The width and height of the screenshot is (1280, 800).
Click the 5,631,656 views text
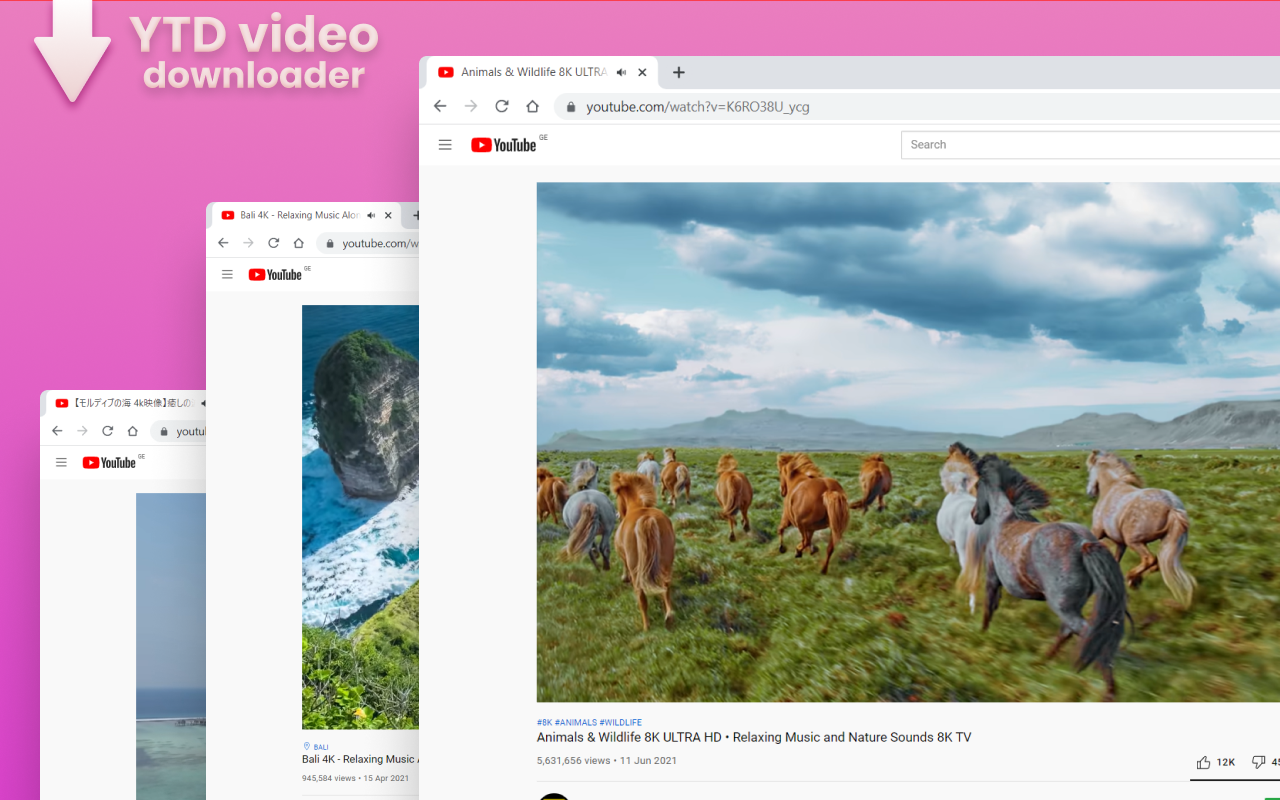[x=573, y=760]
